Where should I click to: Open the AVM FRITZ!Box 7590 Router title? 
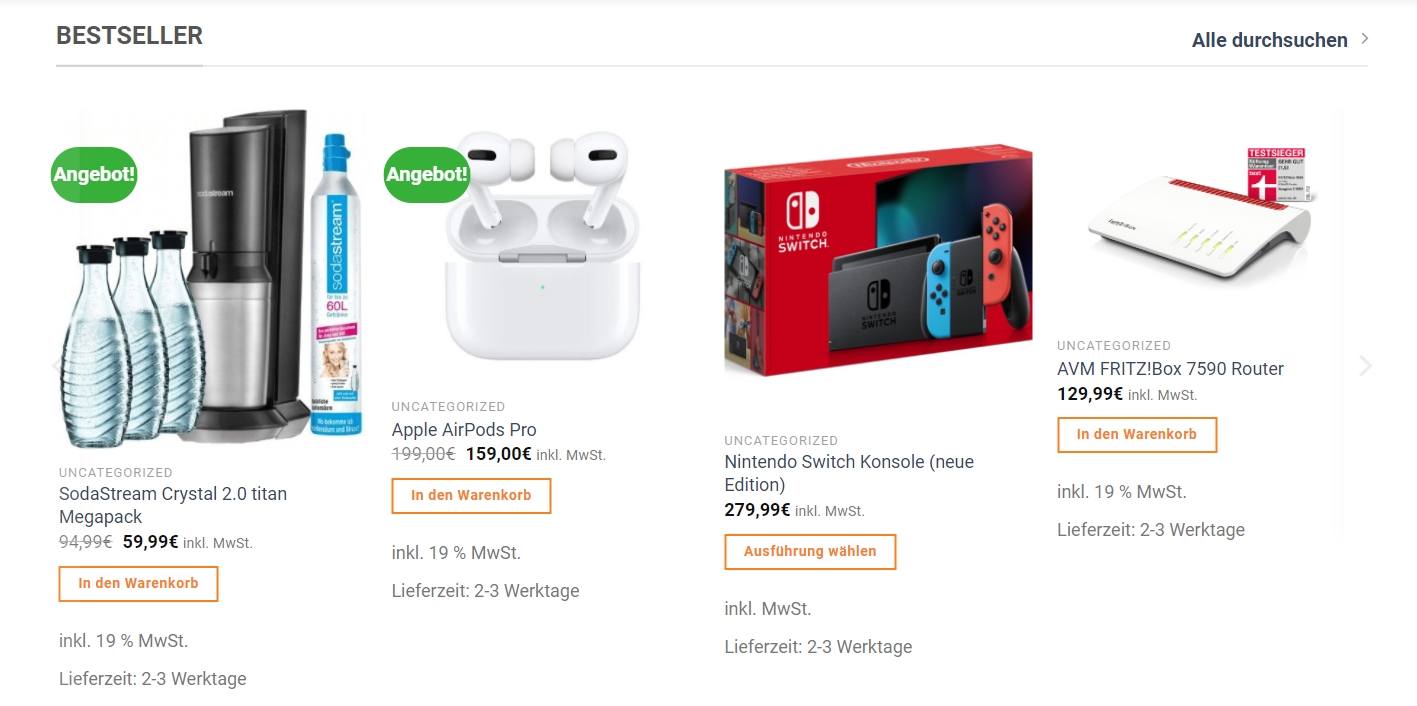1170,369
